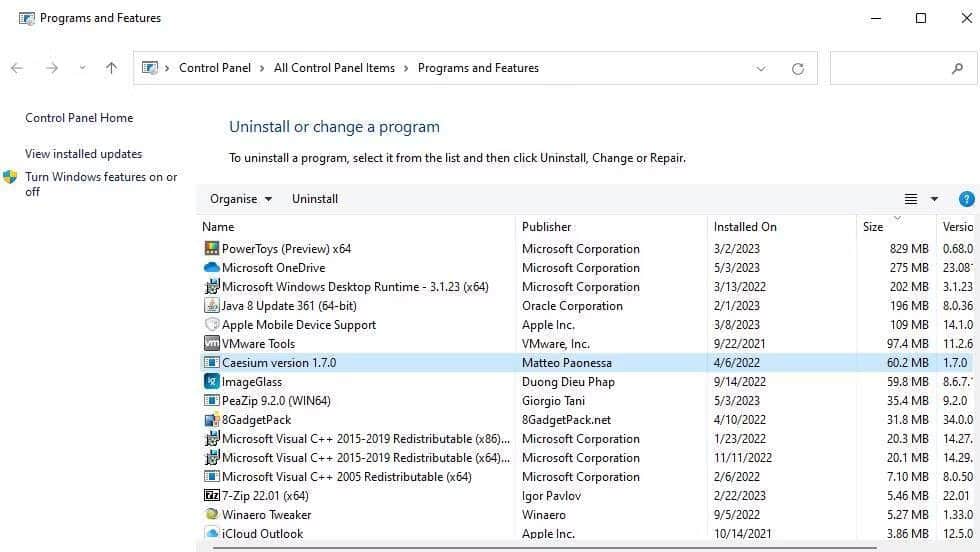
Task: Open Control Panel Home link
Action: click(79, 118)
